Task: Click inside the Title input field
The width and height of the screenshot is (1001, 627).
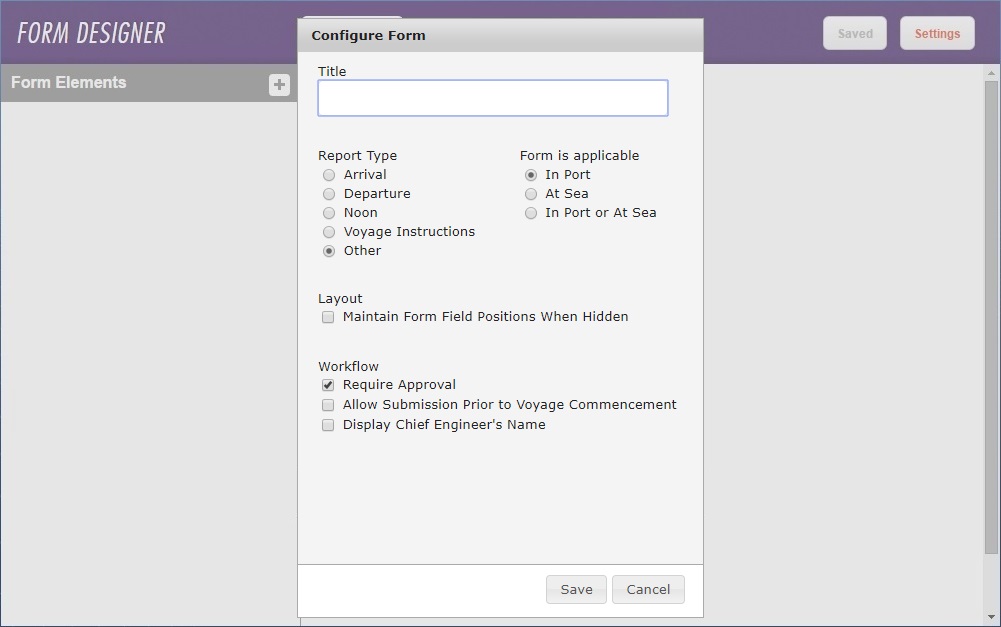Action: coord(492,98)
